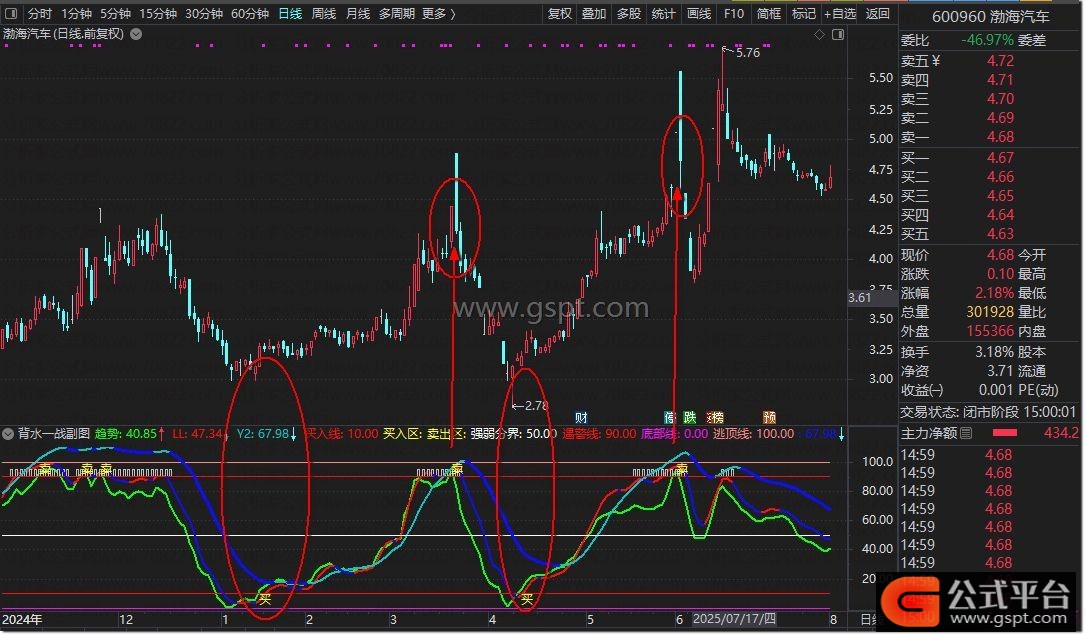The width and height of the screenshot is (1086, 635).
Task: Click the 买 signal near January
Action: point(265,599)
